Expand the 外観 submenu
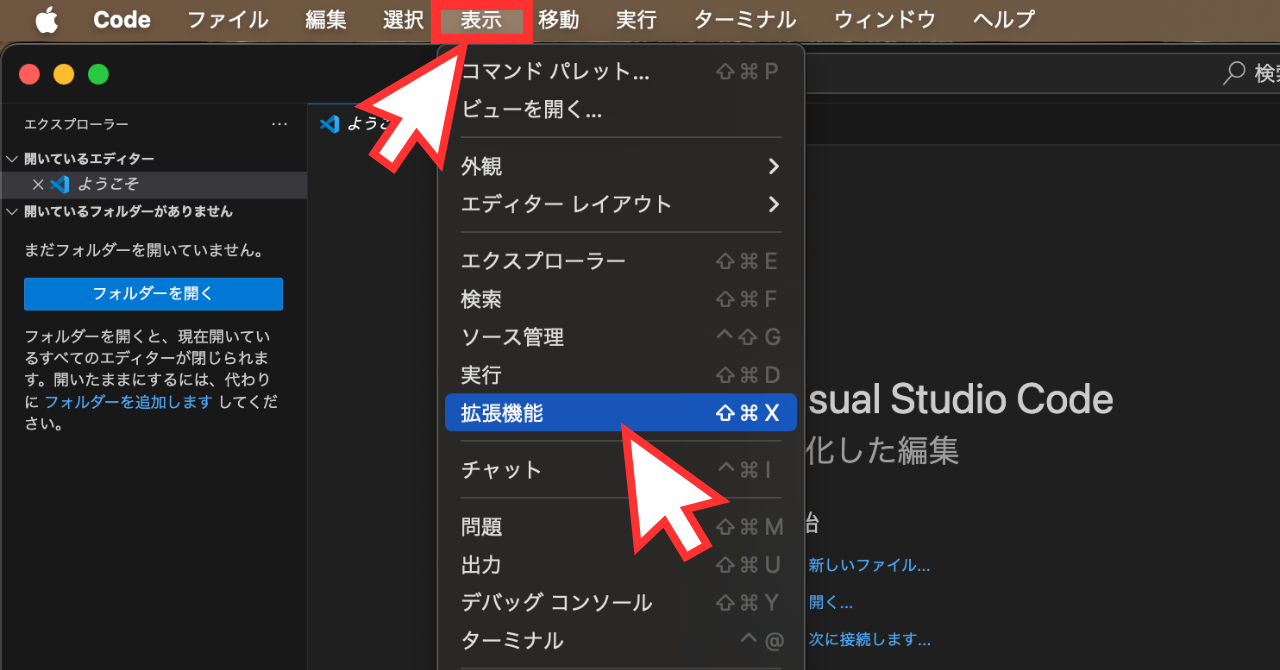 (x=620, y=166)
